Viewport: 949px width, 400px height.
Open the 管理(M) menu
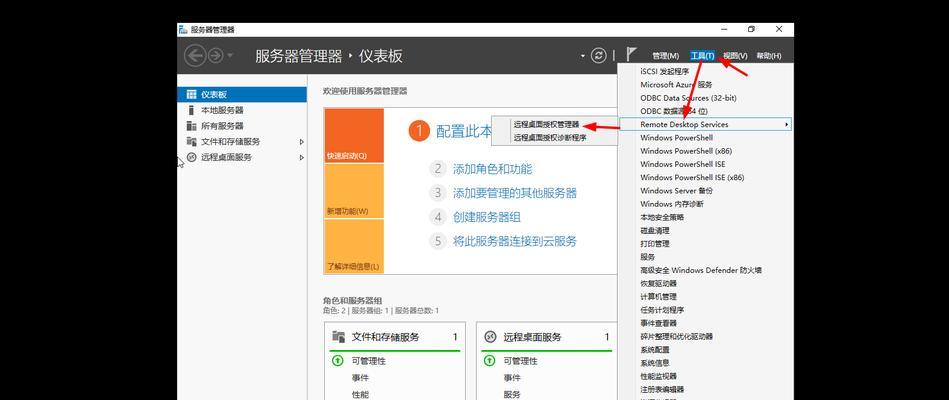(x=665, y=56)
